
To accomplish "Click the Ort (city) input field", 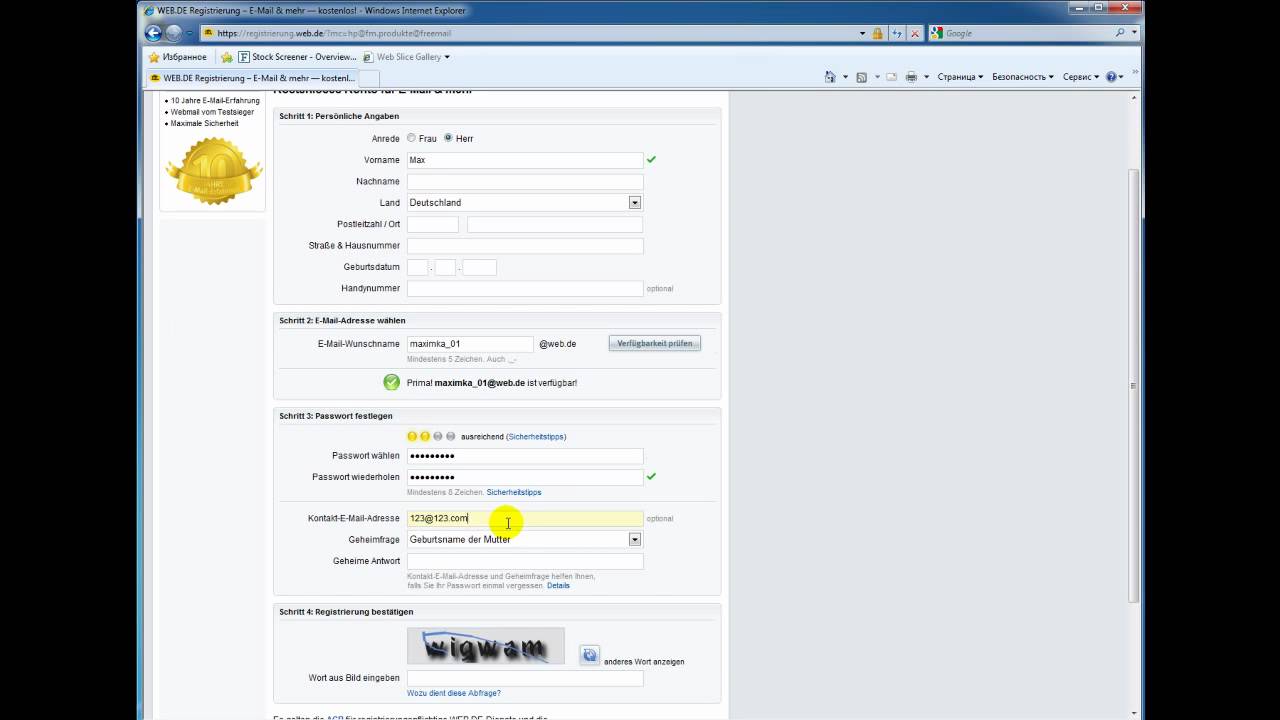I will click(555, 224).
